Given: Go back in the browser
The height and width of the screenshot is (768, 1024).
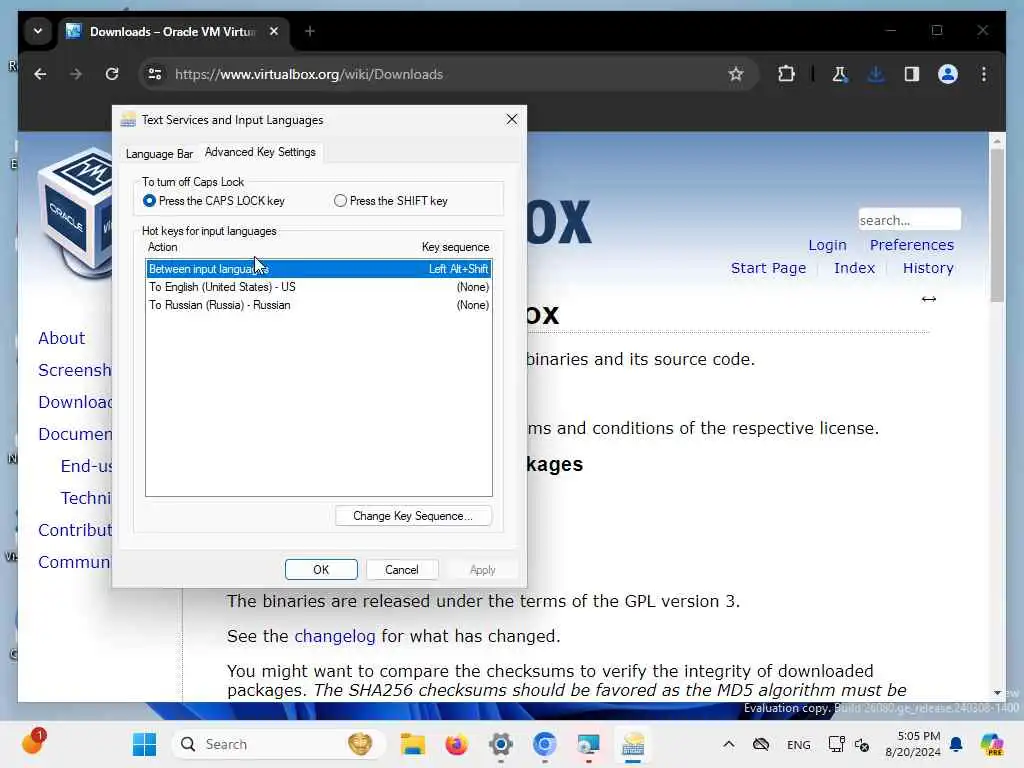Looking at the screenshot, I should pos(40,74).
